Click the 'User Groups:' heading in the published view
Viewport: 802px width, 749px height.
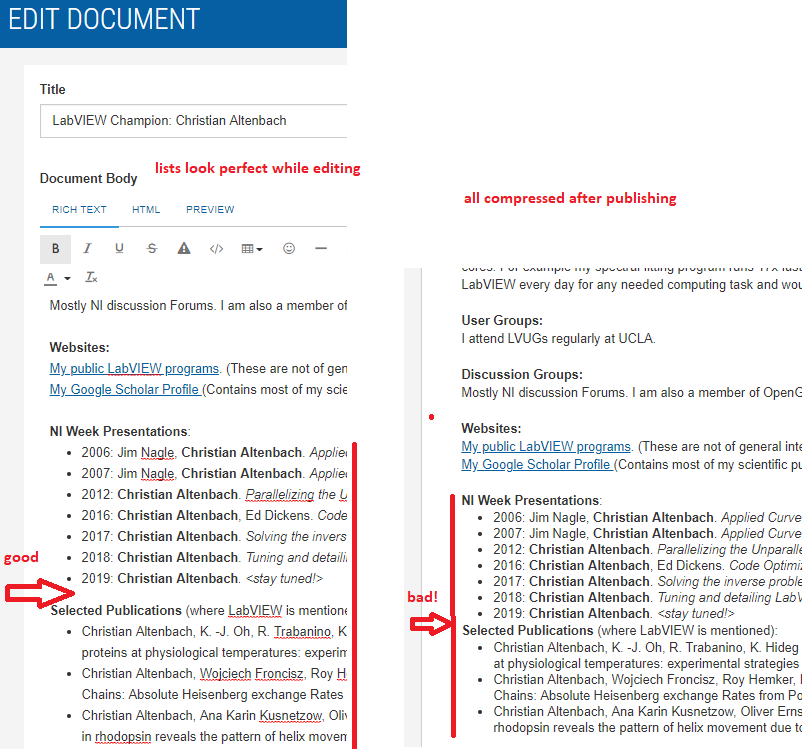pyautogui.click(x=502, y=321)
